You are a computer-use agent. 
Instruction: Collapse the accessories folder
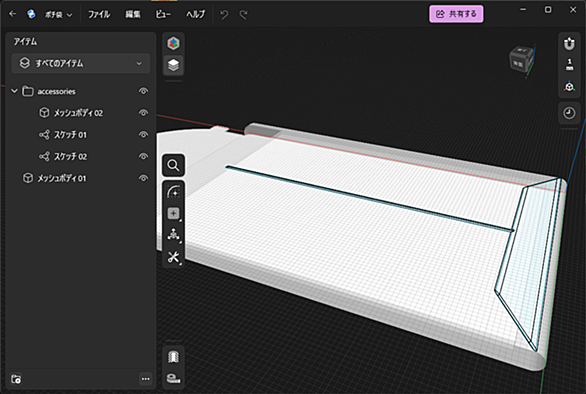click(x=14, y=91)
